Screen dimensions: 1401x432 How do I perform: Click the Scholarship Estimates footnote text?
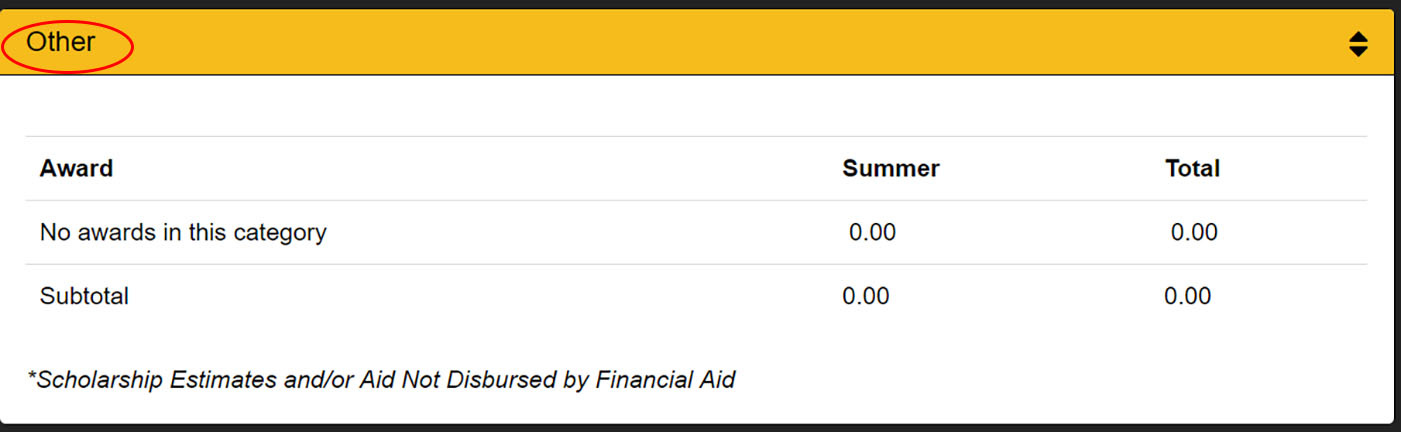(x=381, y=380)
